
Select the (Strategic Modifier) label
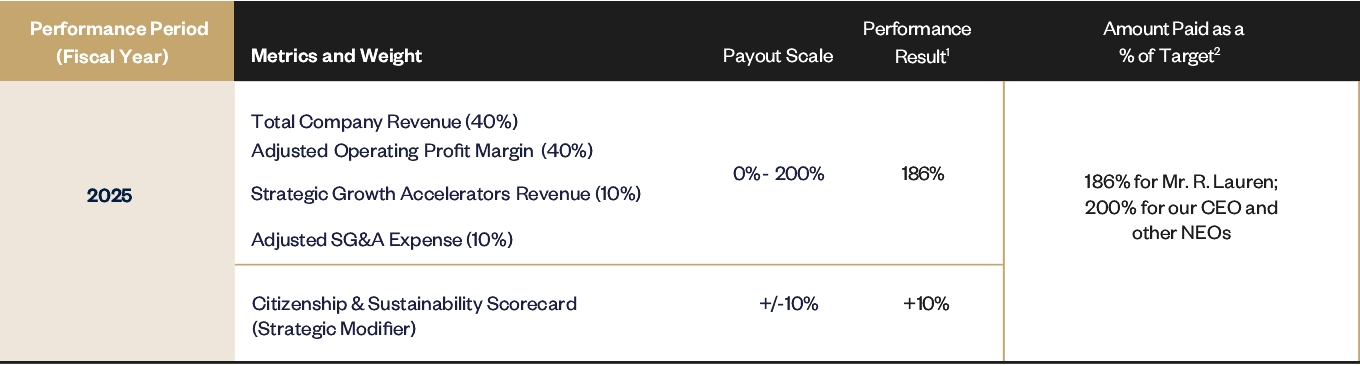[x=333, y=328]
